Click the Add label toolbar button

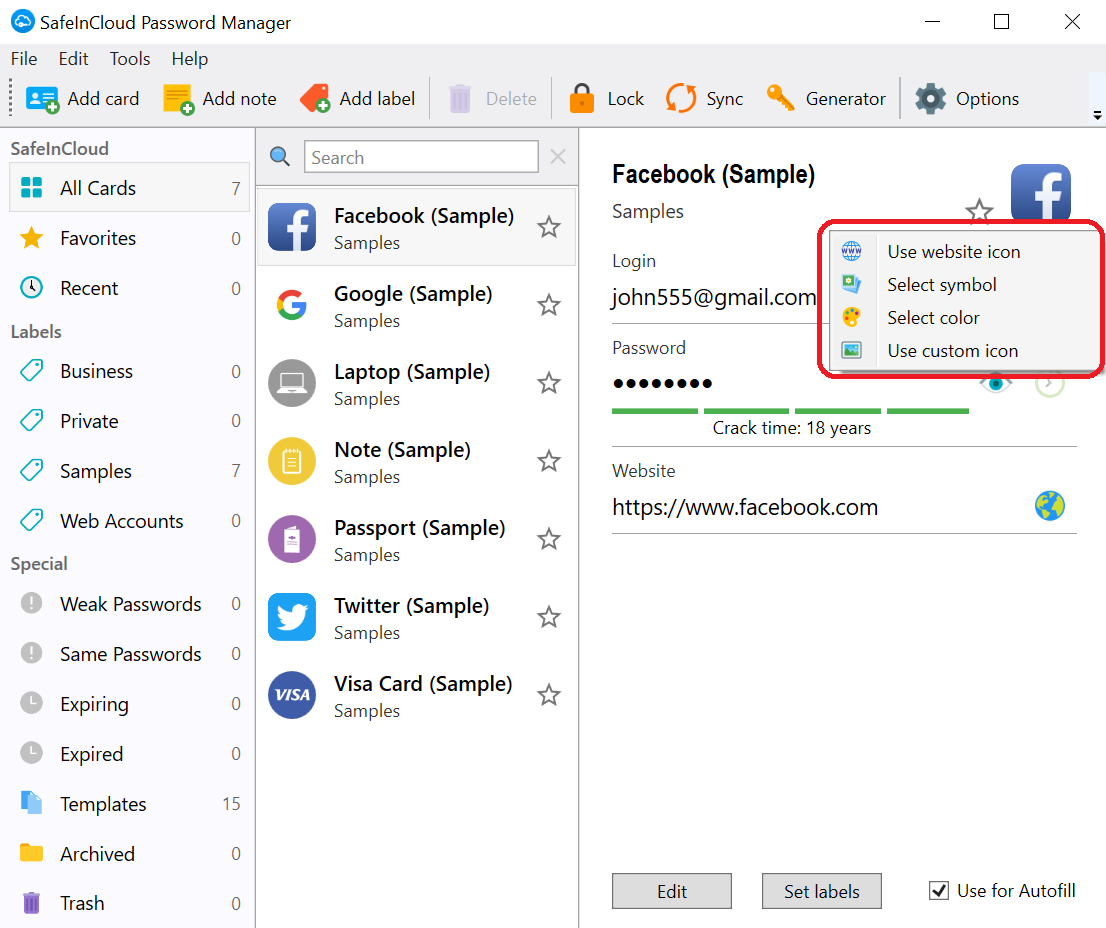(x=358, y=99)
